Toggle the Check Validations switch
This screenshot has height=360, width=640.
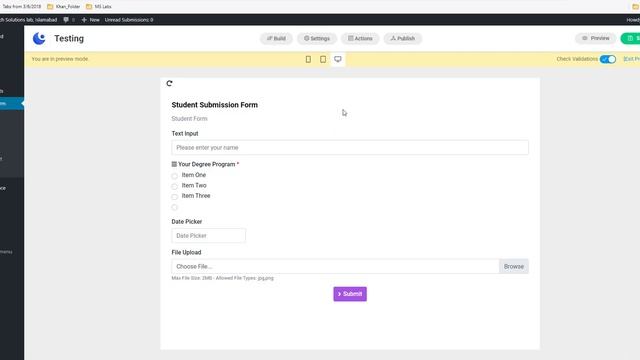pyautogui.click(x=608, y=59)
